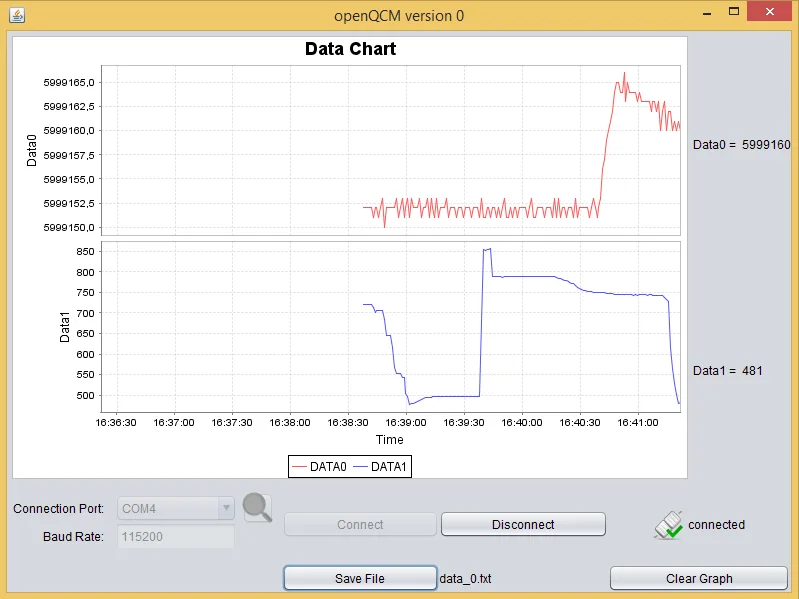The image size is (799, 599).
Task: Click the Clear Graph button
Action: point(699,579)
